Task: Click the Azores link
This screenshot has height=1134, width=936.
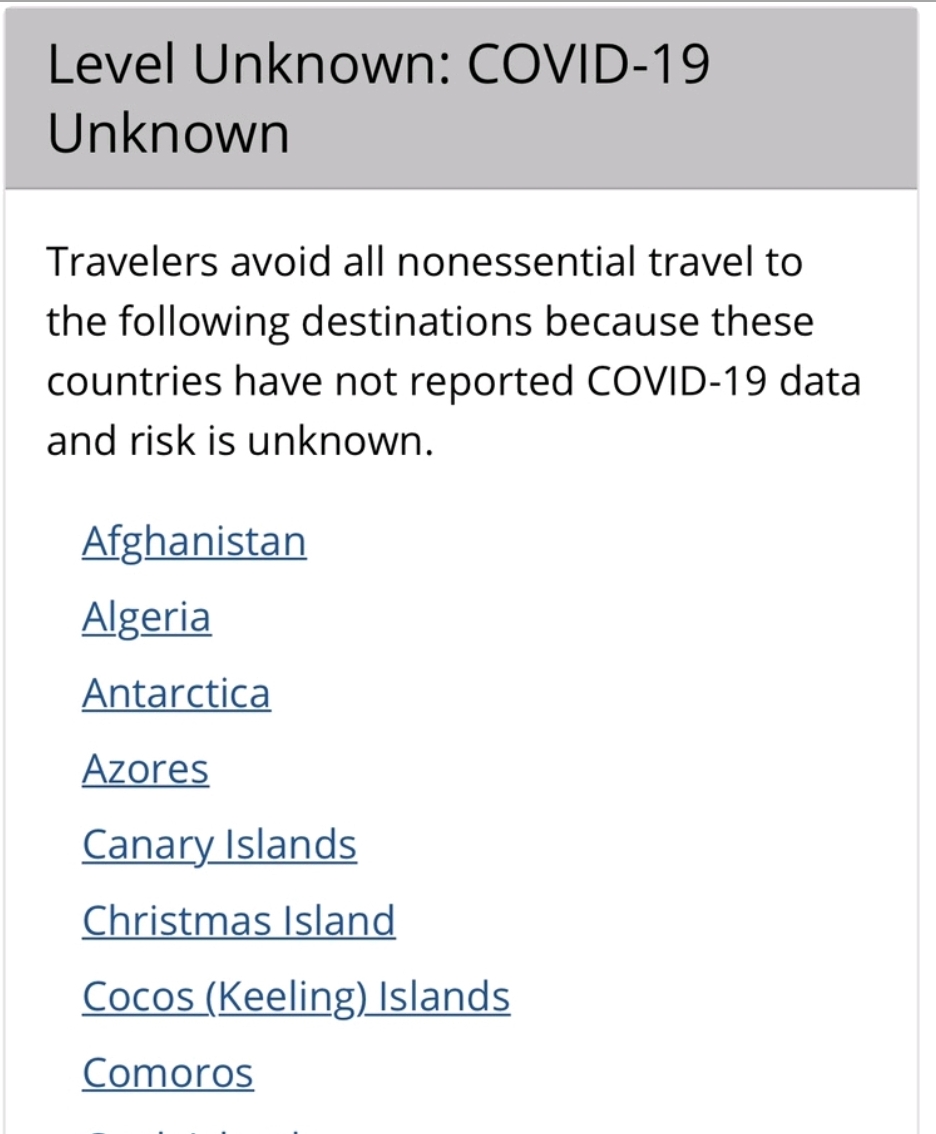Action: click(145, 769)
